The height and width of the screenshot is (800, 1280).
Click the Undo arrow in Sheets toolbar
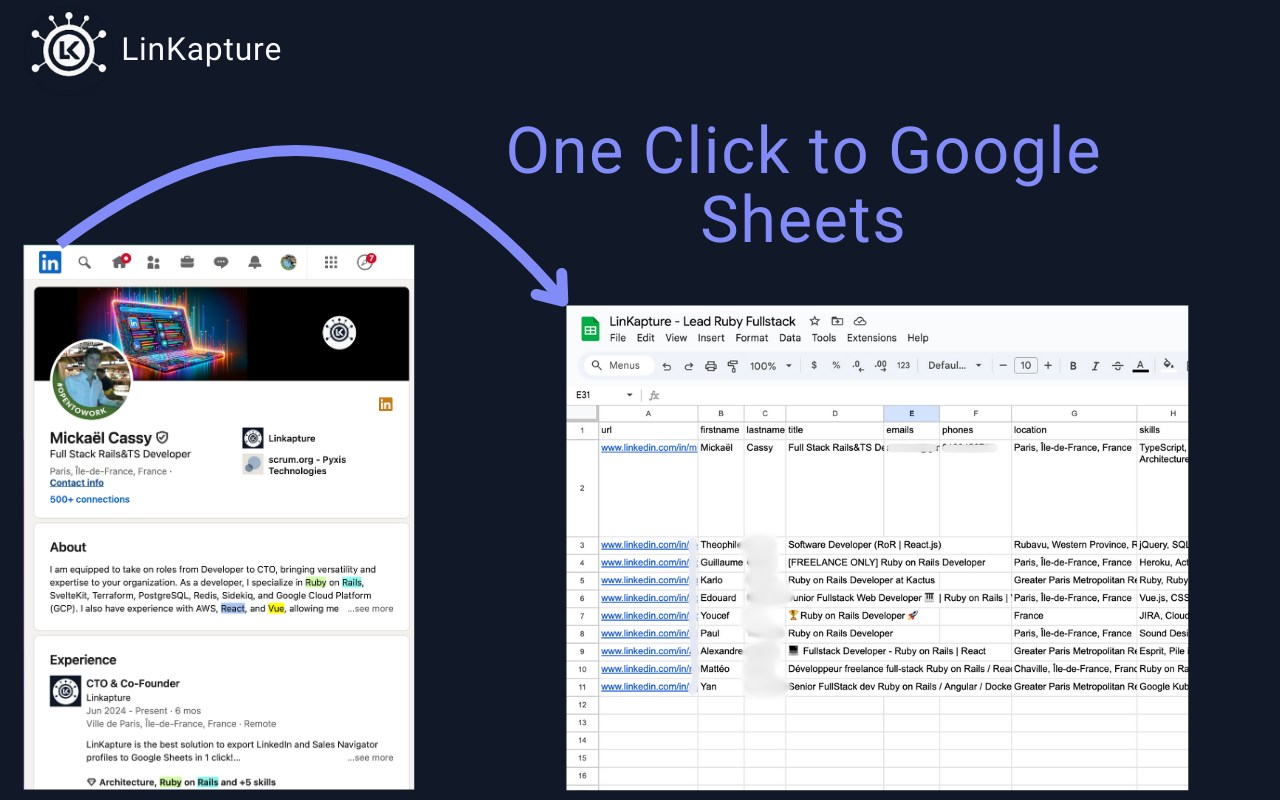(667, 366)
